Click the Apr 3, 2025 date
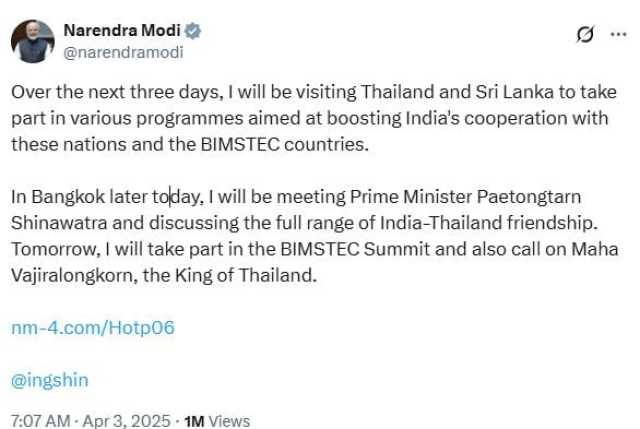Screen dimensions: 640x429 click(126, 420)
